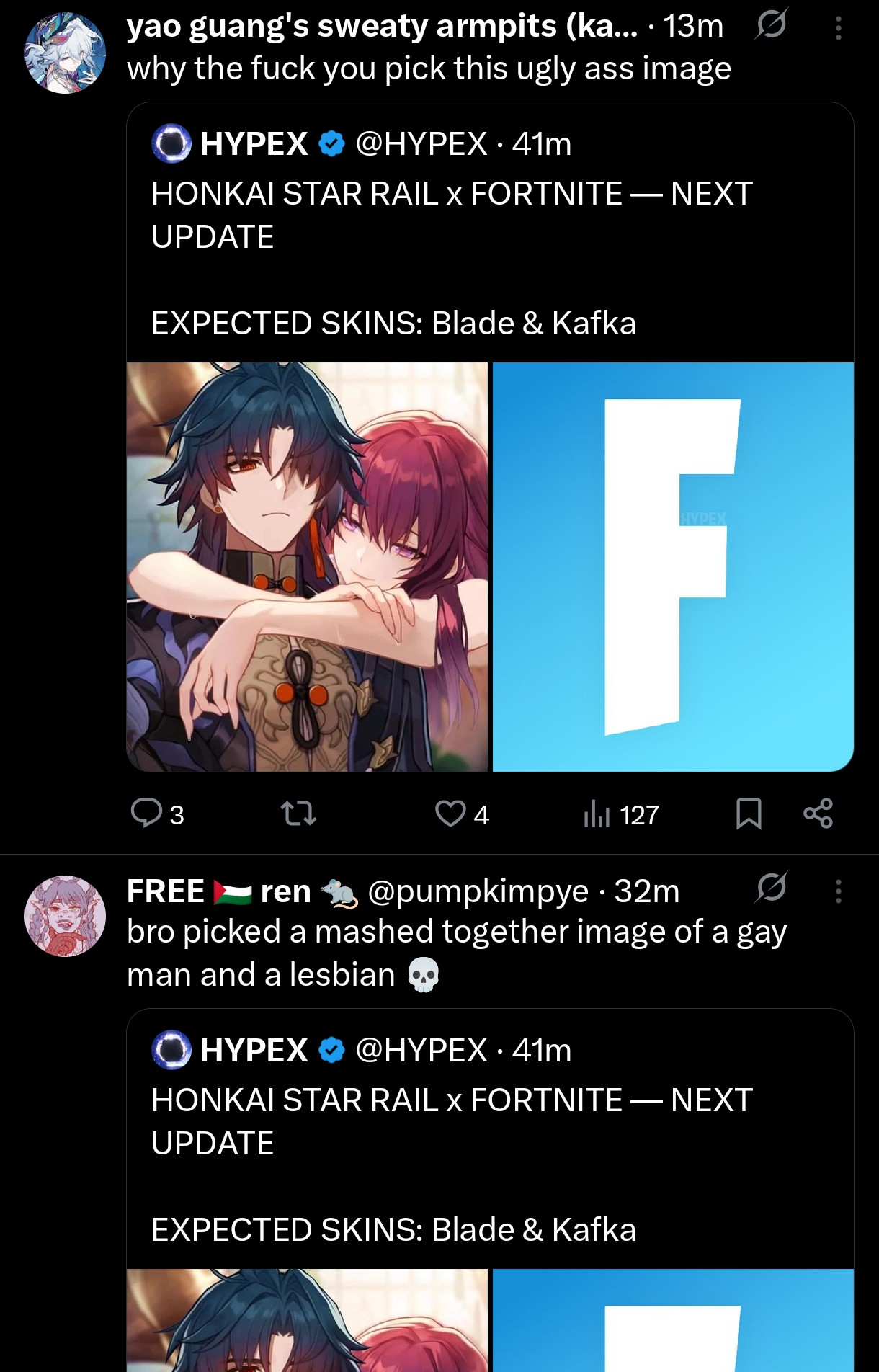Enlarge the Blade and Kafka artwork

(307, 567)
